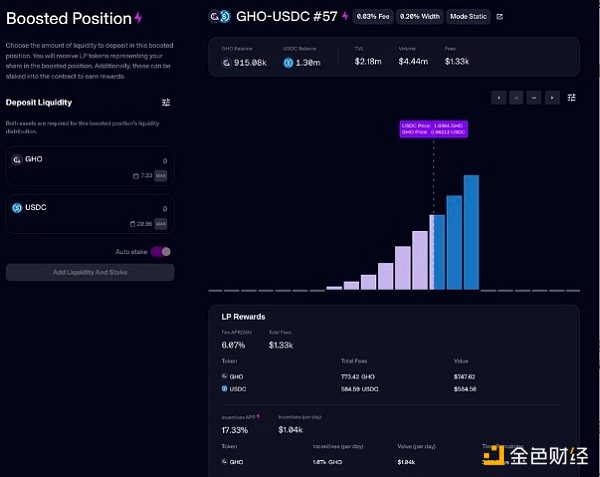Open the chart settings sliders icon
The width and height of the screenshot is (600, 477).
tap(571, 98)
